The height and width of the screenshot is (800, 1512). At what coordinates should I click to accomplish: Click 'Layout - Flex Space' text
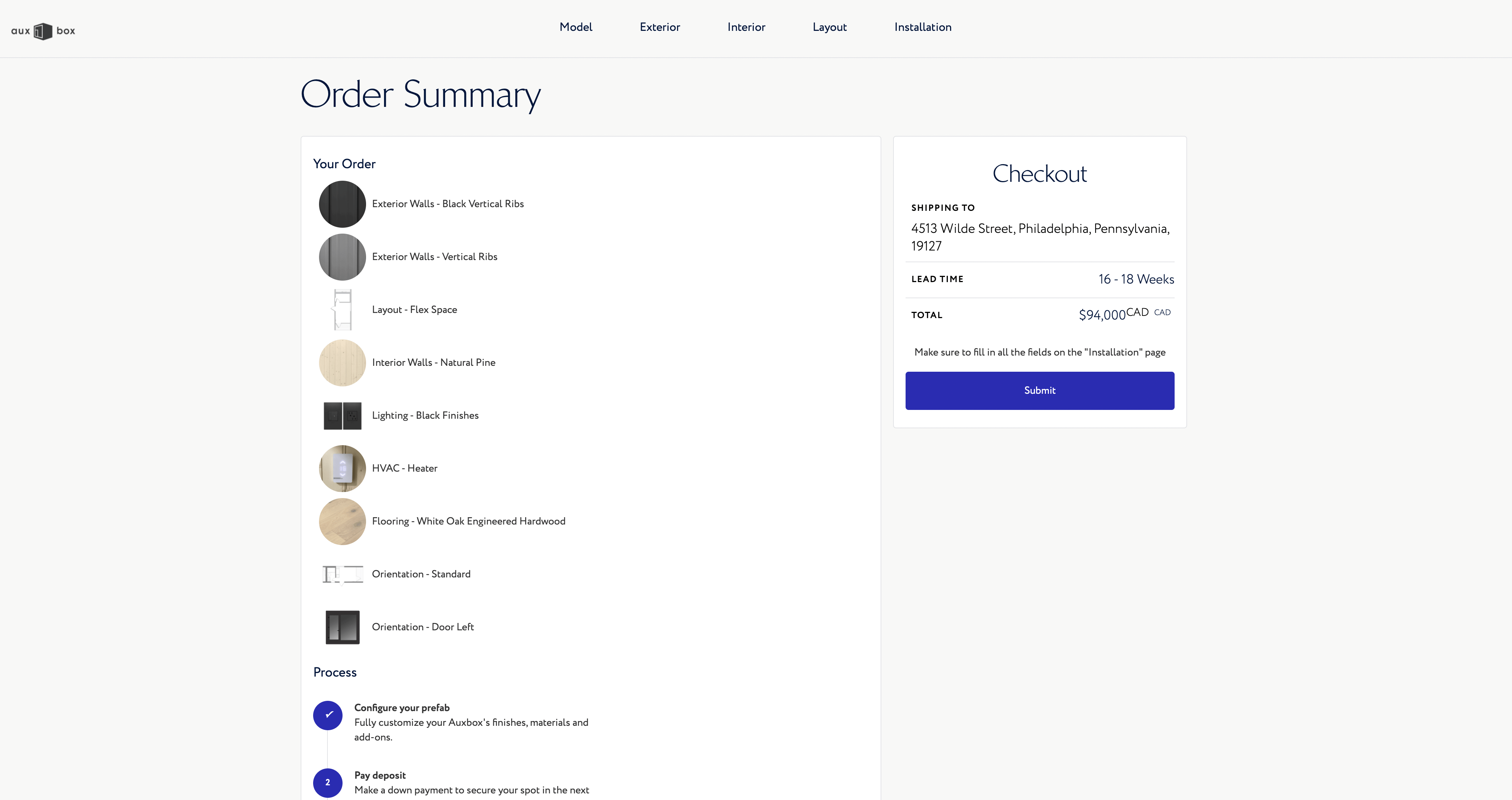coord(415,310)
